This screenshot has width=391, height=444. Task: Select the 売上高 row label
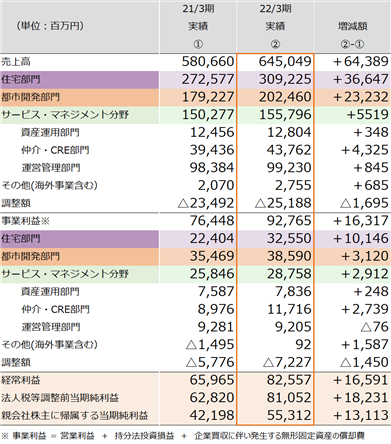[16, 62]
